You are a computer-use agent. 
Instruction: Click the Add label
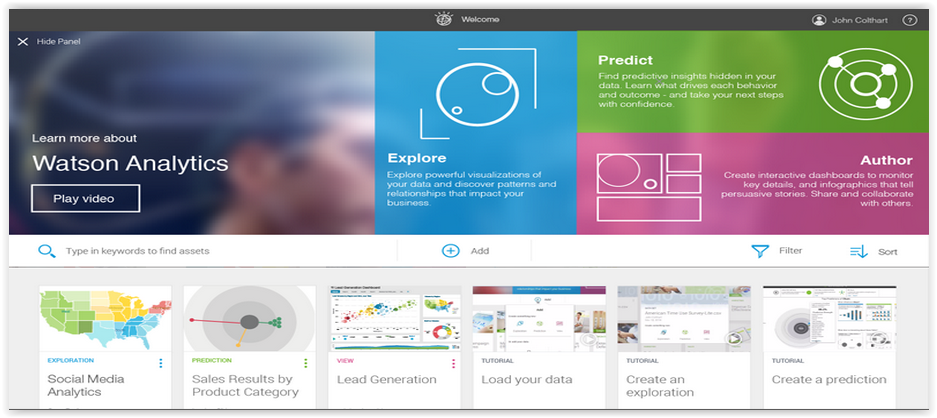tap(480, 251)
